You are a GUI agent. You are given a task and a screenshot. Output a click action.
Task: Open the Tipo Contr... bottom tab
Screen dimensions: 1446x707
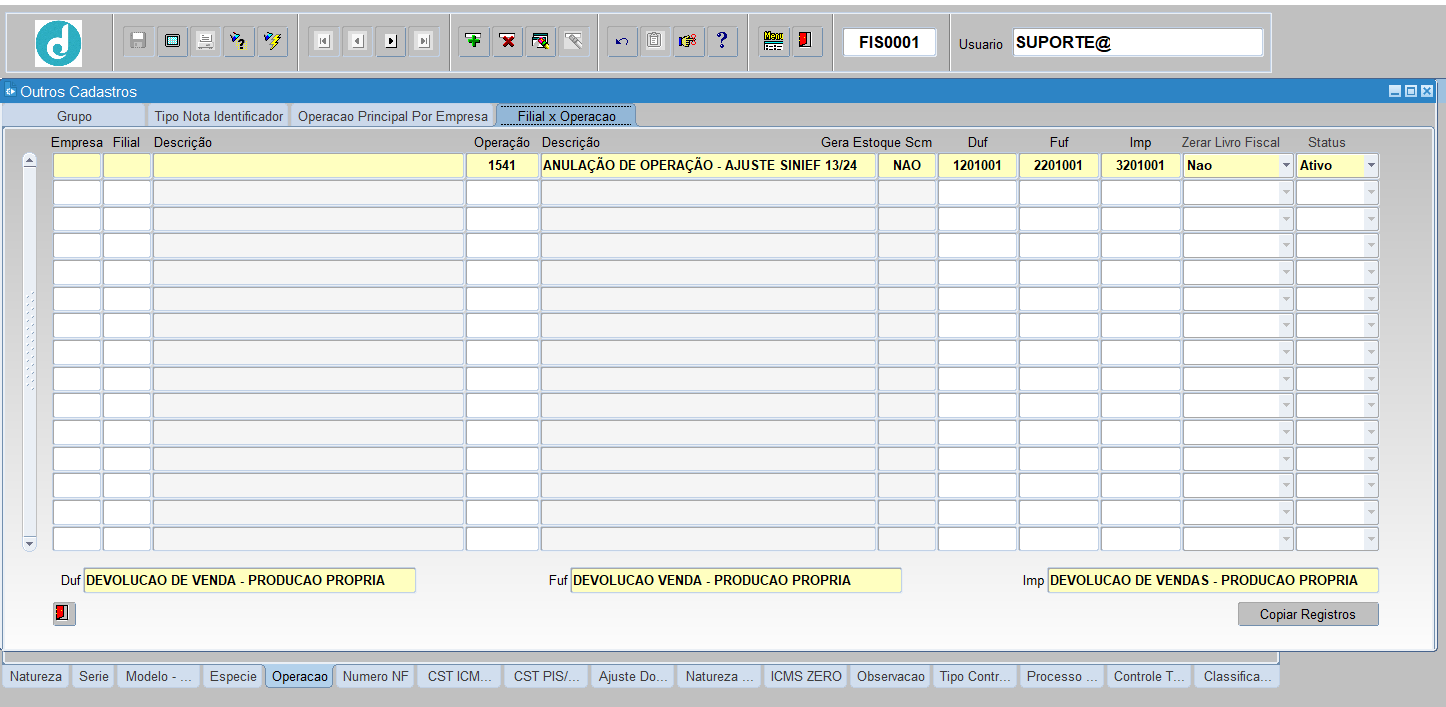(x=976, y=677)
